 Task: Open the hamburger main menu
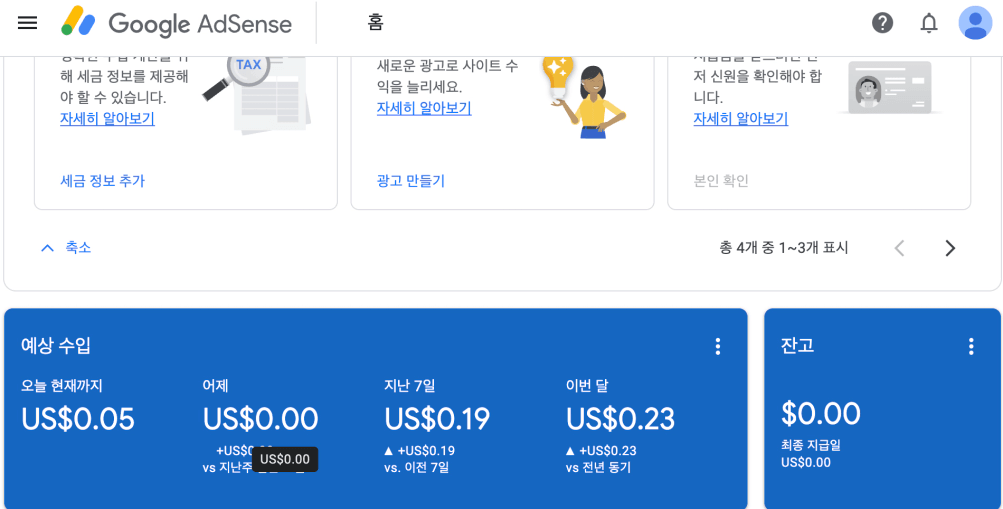tap(28, 24)
